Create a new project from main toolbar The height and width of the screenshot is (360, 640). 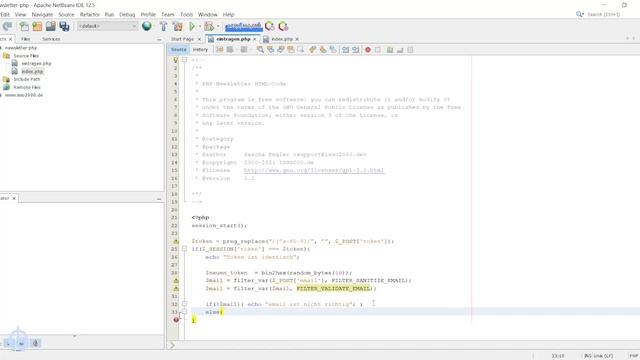[37, 27]
